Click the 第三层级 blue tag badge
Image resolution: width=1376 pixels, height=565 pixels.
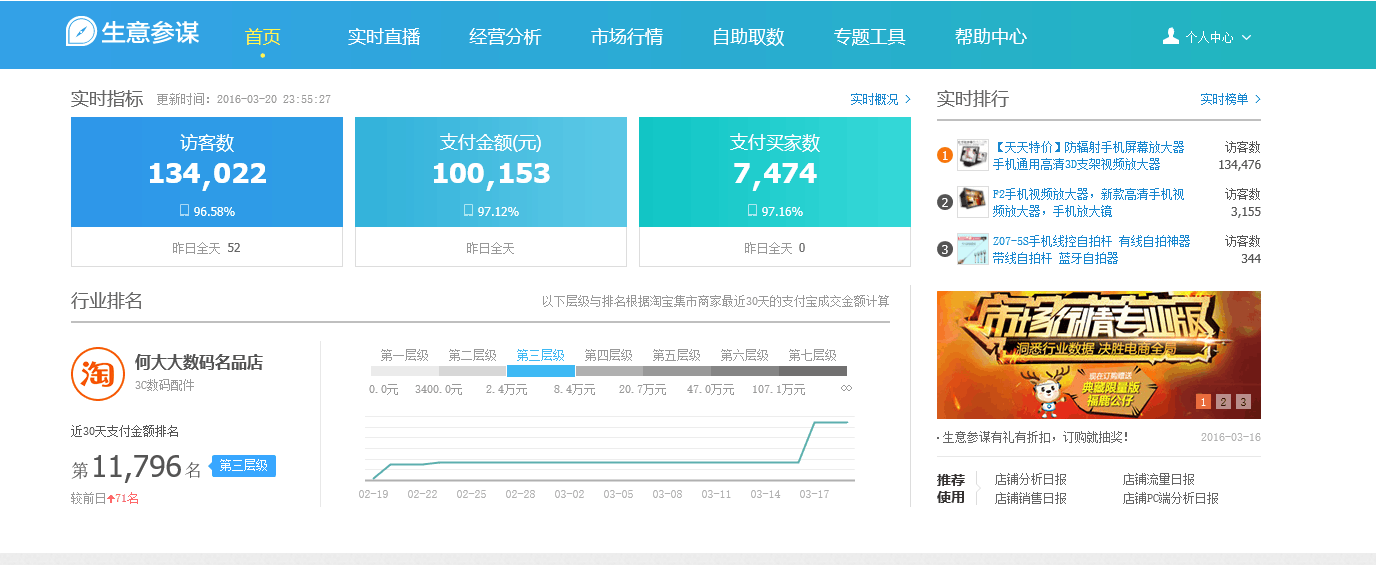tap(244, 466)
